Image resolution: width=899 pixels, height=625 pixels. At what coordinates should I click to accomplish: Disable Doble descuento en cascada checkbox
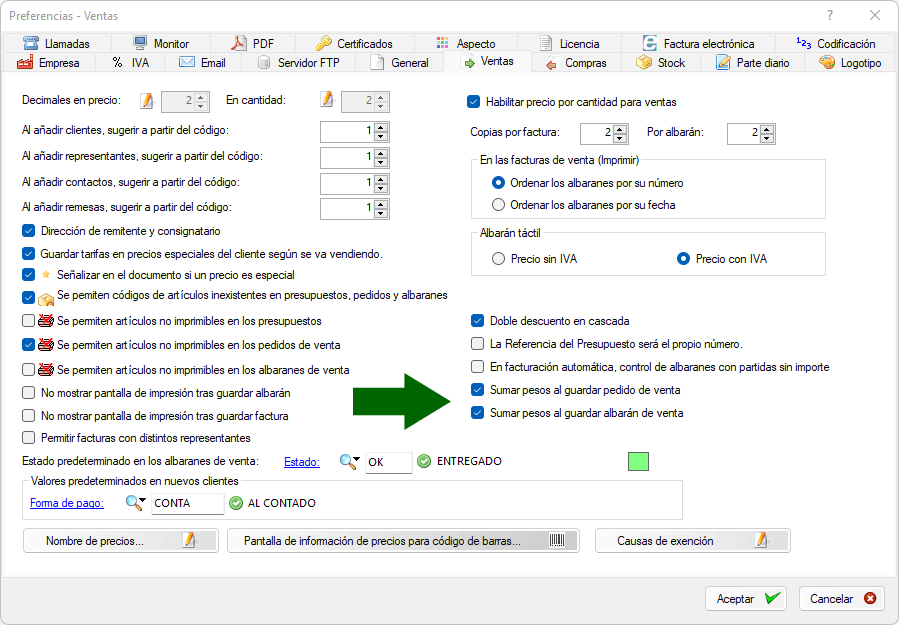click(478, 321)
